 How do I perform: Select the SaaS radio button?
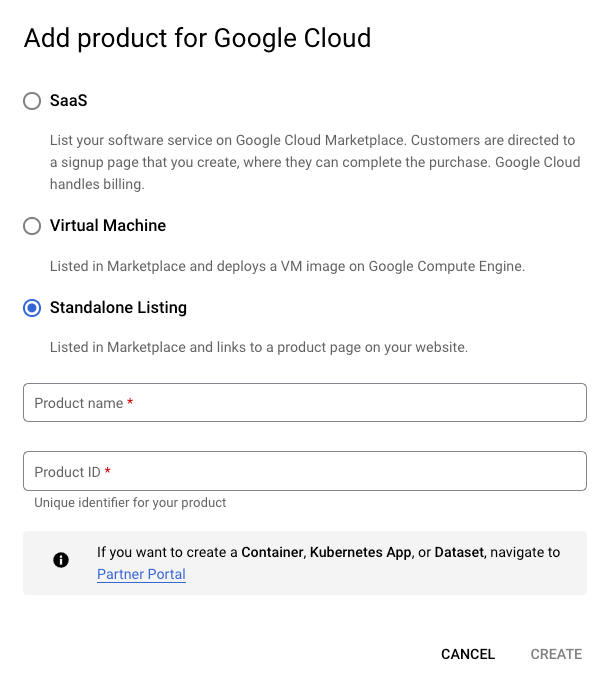(32, 100)
